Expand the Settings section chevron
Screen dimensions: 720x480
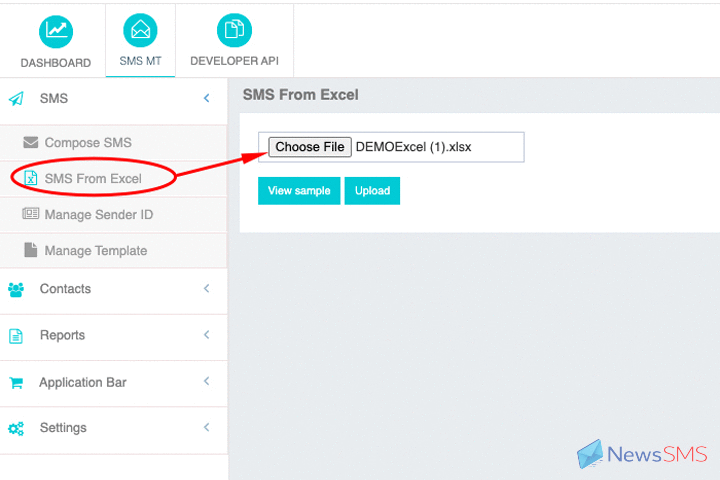tap(207, 428)
